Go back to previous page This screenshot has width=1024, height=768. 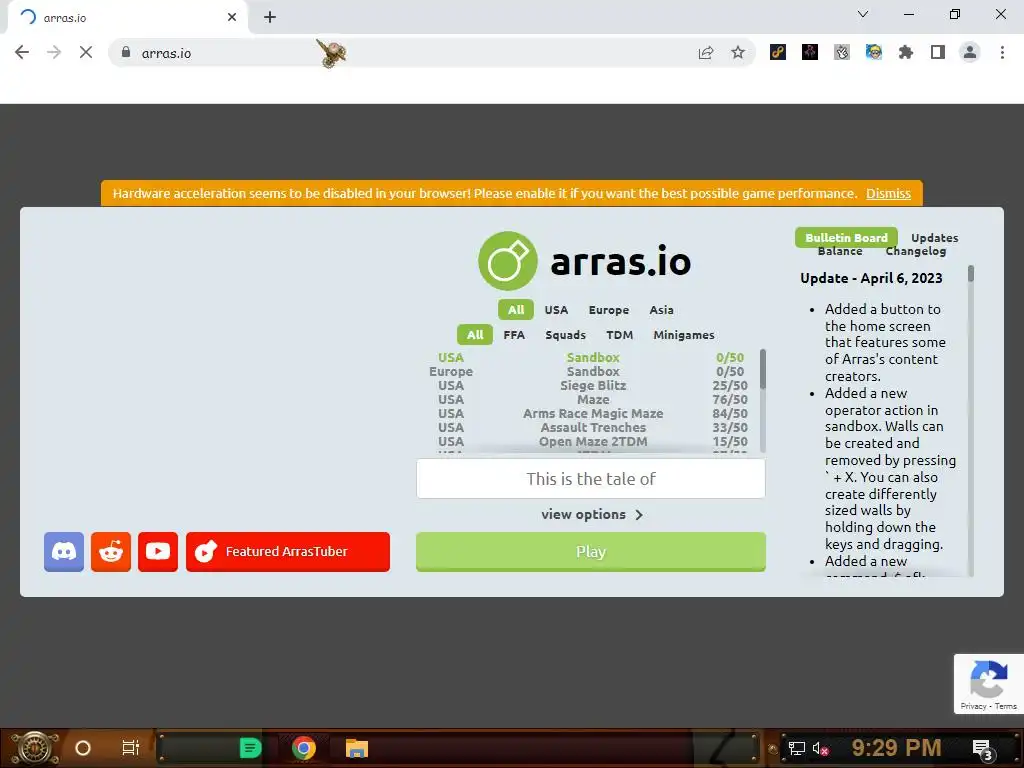(x=22, y=52)
